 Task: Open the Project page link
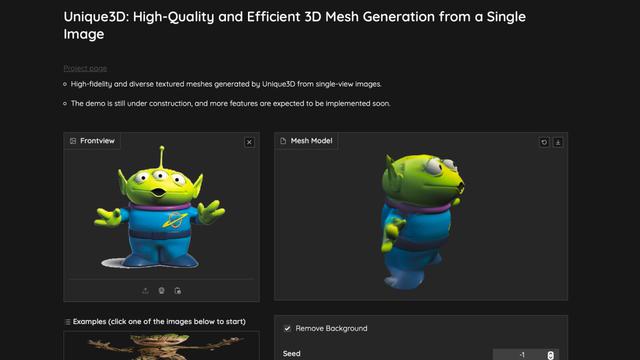click(x=85, y=68)
